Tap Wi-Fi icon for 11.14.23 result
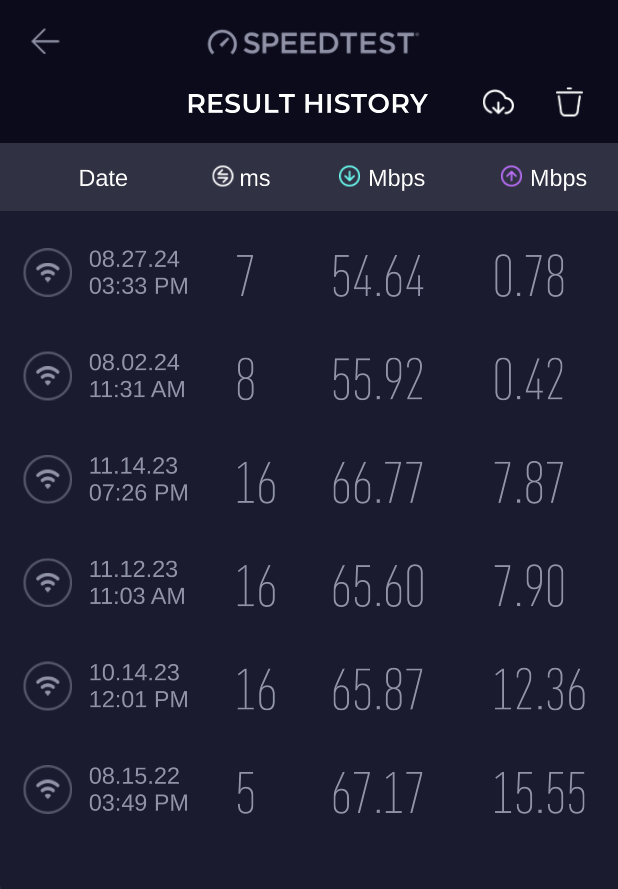The width and height of the screenshot is (618, 889). tap(47, 479)
